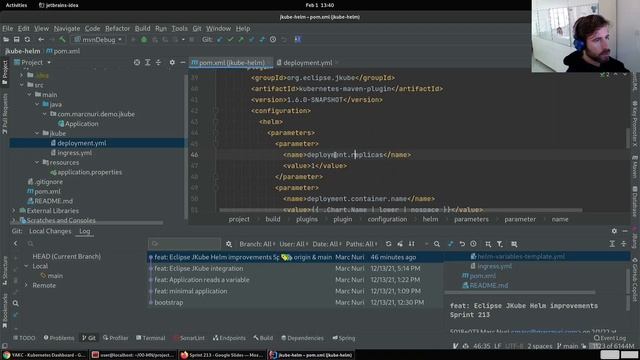Screen dimensions: 640x360
Task: Collapse the jkube folder in Project tree
Action: tap(37, 133)
